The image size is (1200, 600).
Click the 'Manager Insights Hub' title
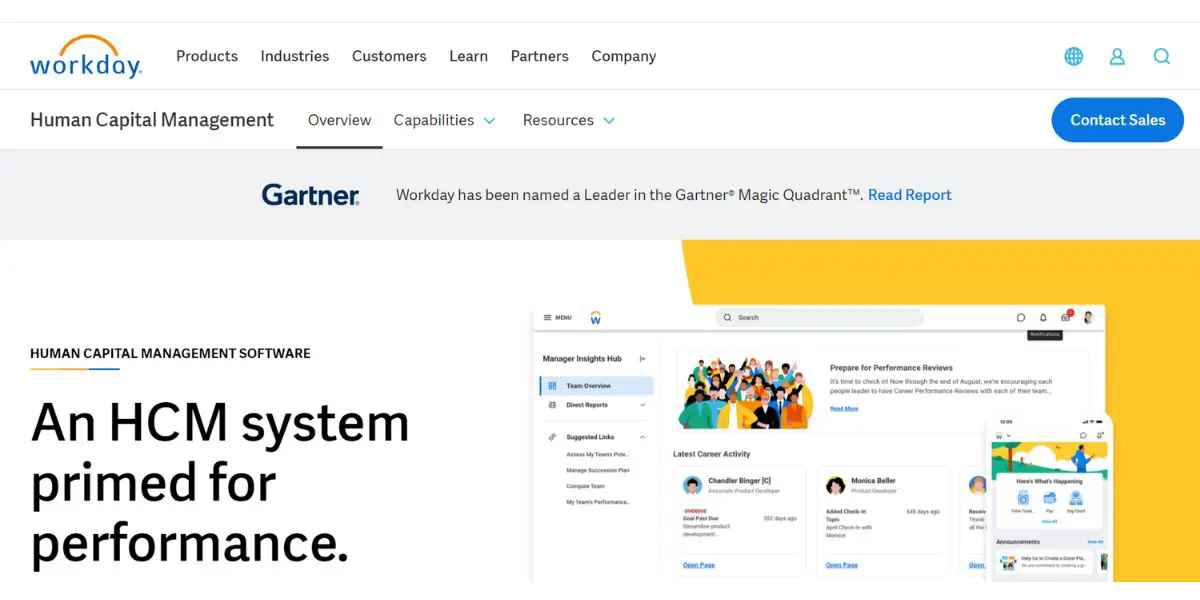click(x=582, y=359)
